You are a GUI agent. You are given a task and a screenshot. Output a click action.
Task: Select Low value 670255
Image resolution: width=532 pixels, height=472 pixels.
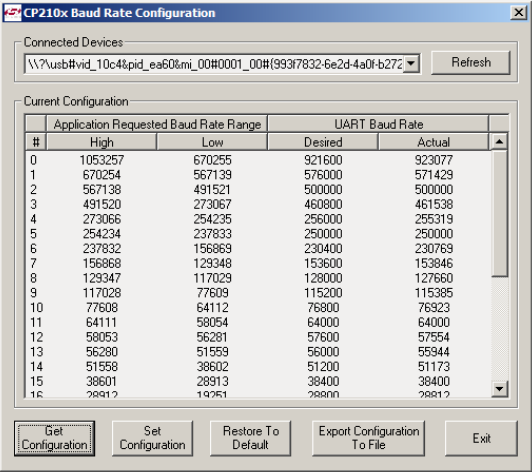pos(212,160)
